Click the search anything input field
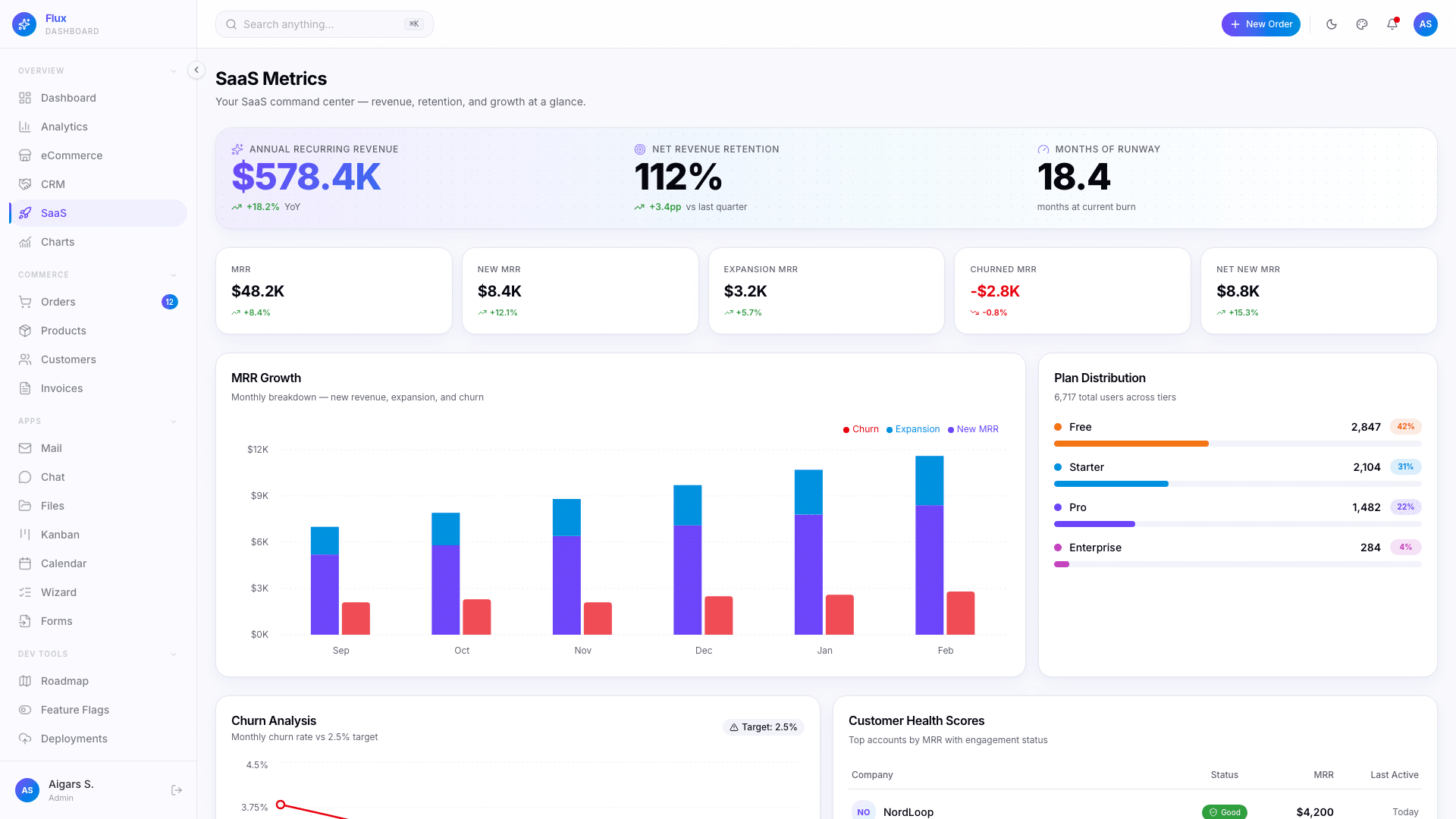 [x=324, y=24]
